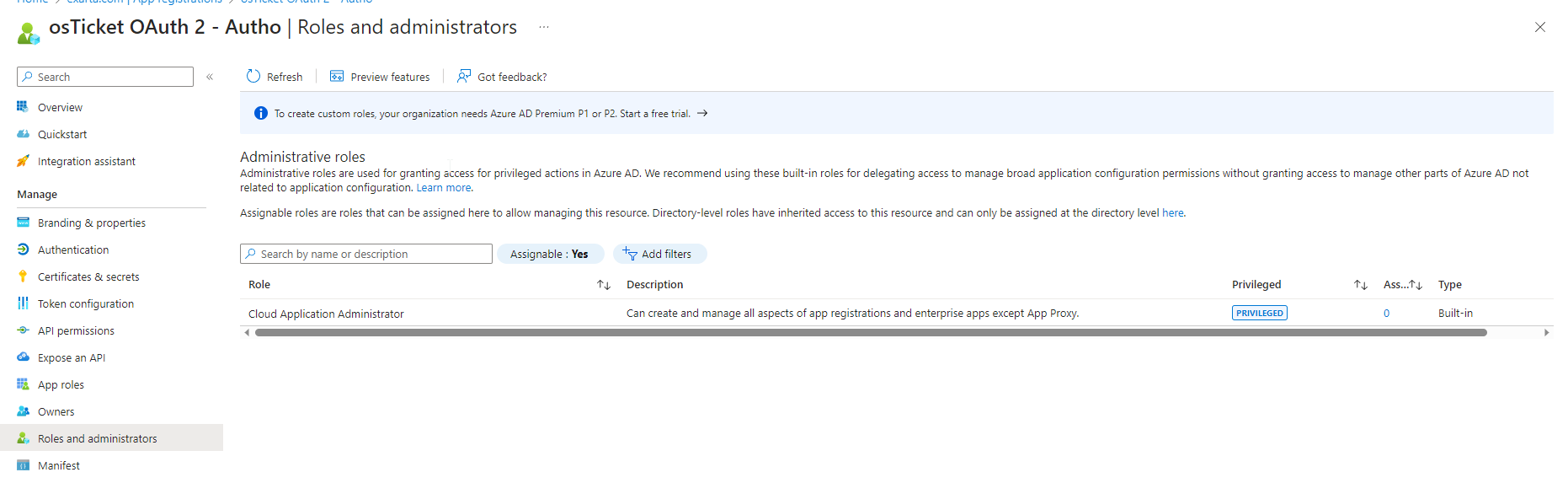Open the Add filters funnel icon
Screen dimensions: 1568x483
tap(630, 254)
